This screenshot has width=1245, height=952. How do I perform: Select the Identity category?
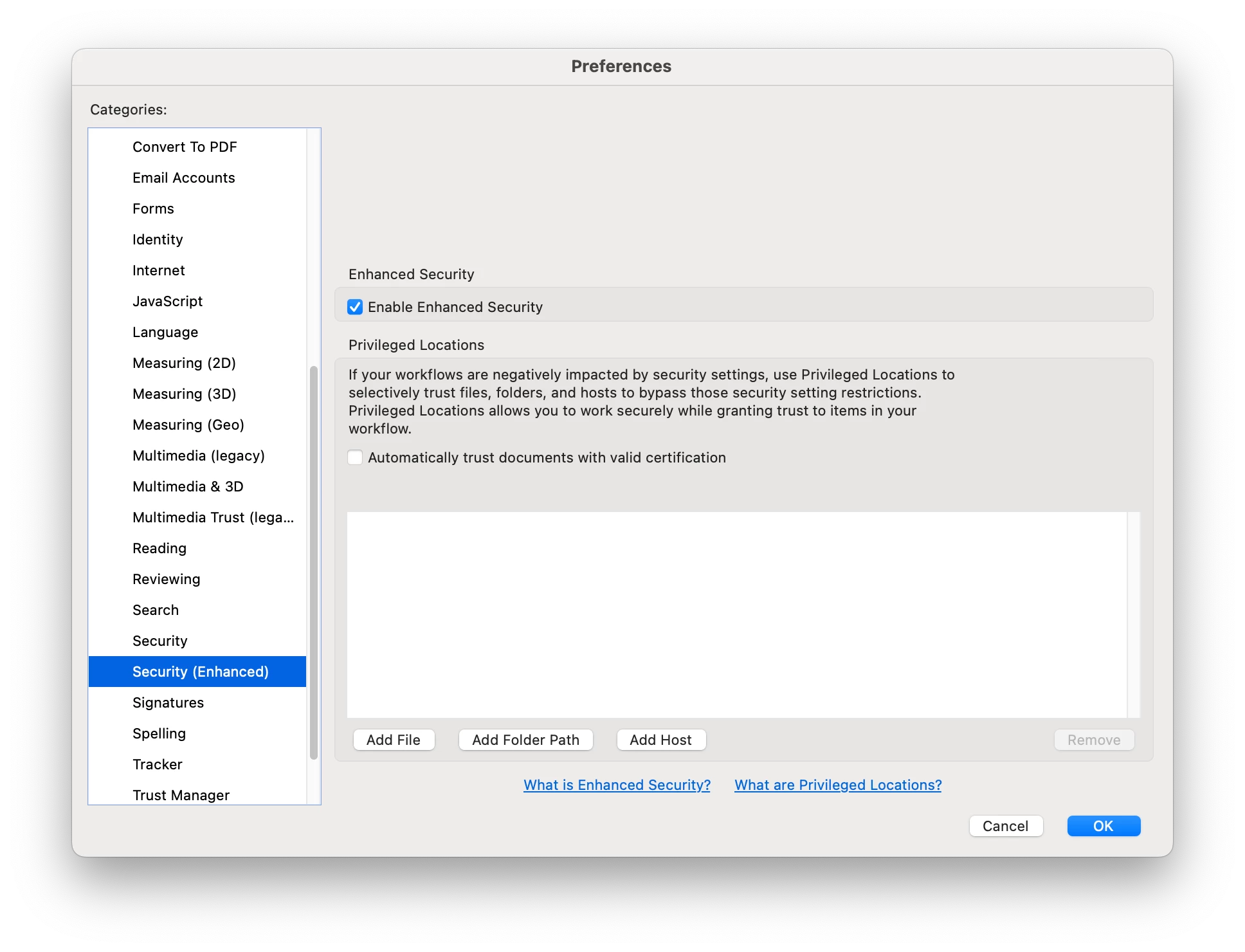pos(158,239)
